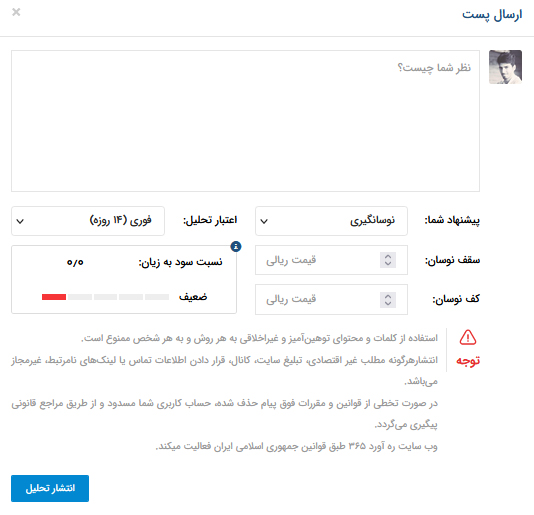This screenshot has height=515, width=534.
Task: Open the پیشنهاد شما dropdown showing نوسانگیری
Action: coord(331,221)
